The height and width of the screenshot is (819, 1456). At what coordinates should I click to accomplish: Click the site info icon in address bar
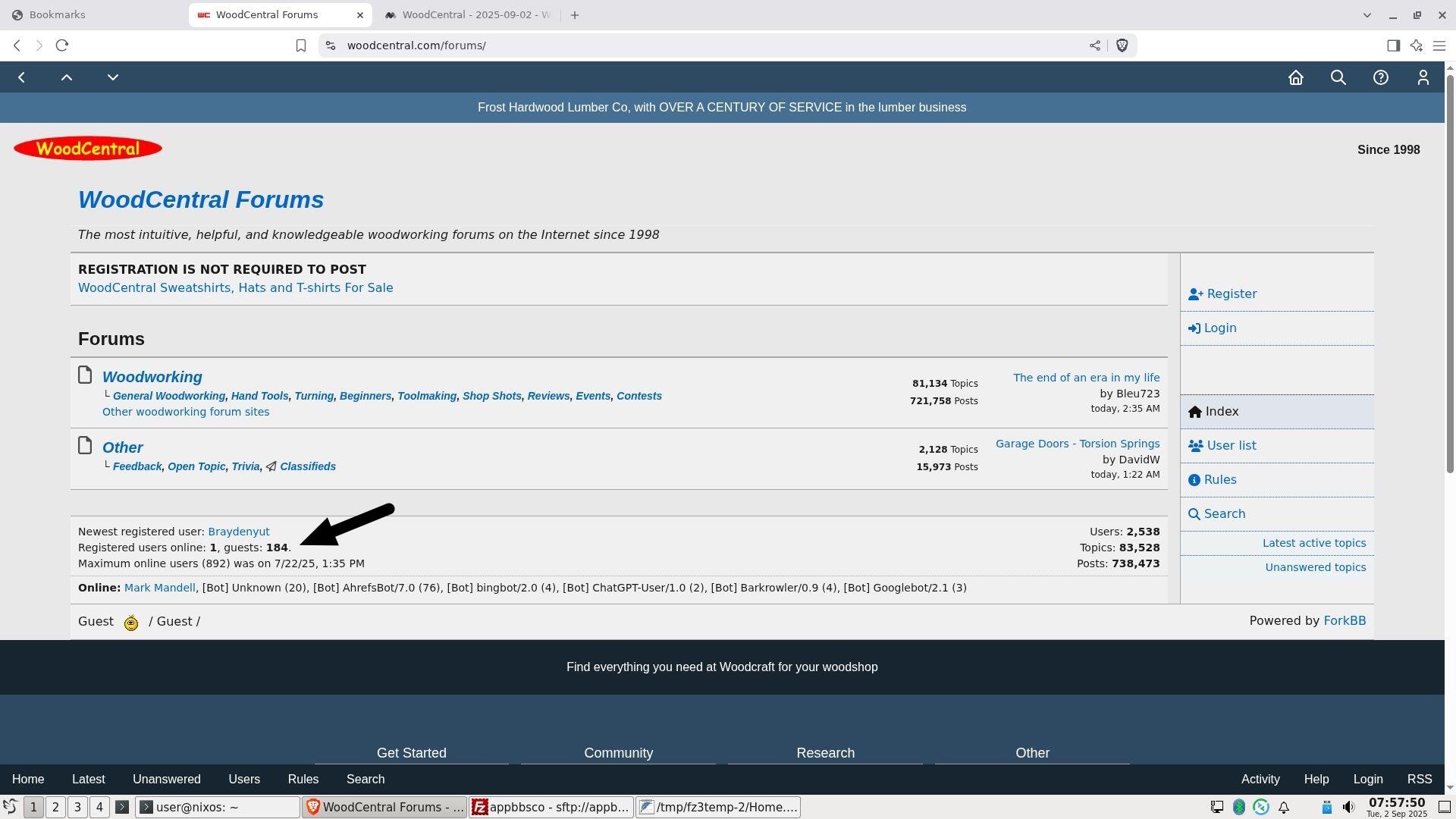coord(330,45)
